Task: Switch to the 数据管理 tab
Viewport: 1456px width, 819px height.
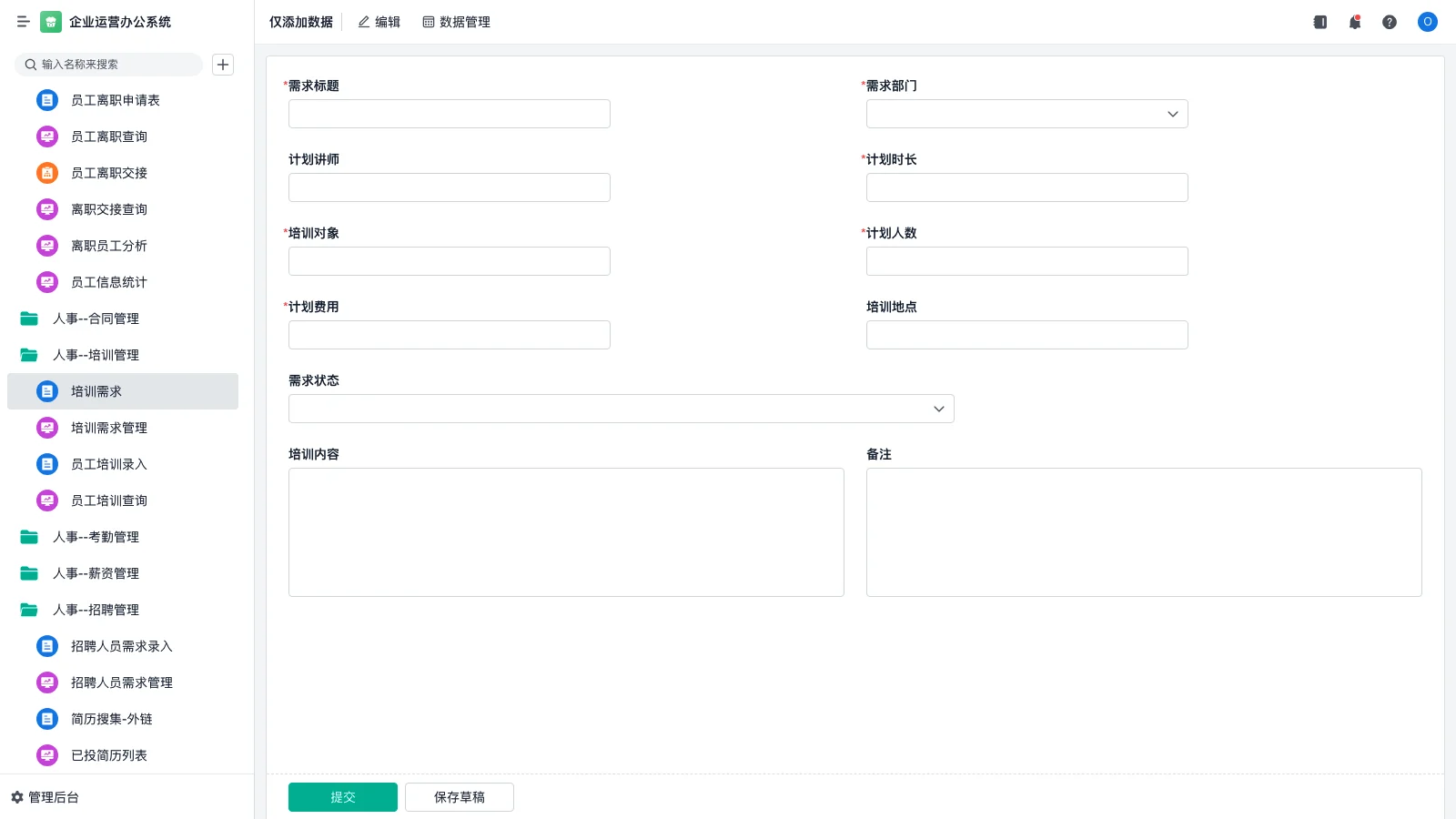Action: click(x=456, y=22)
